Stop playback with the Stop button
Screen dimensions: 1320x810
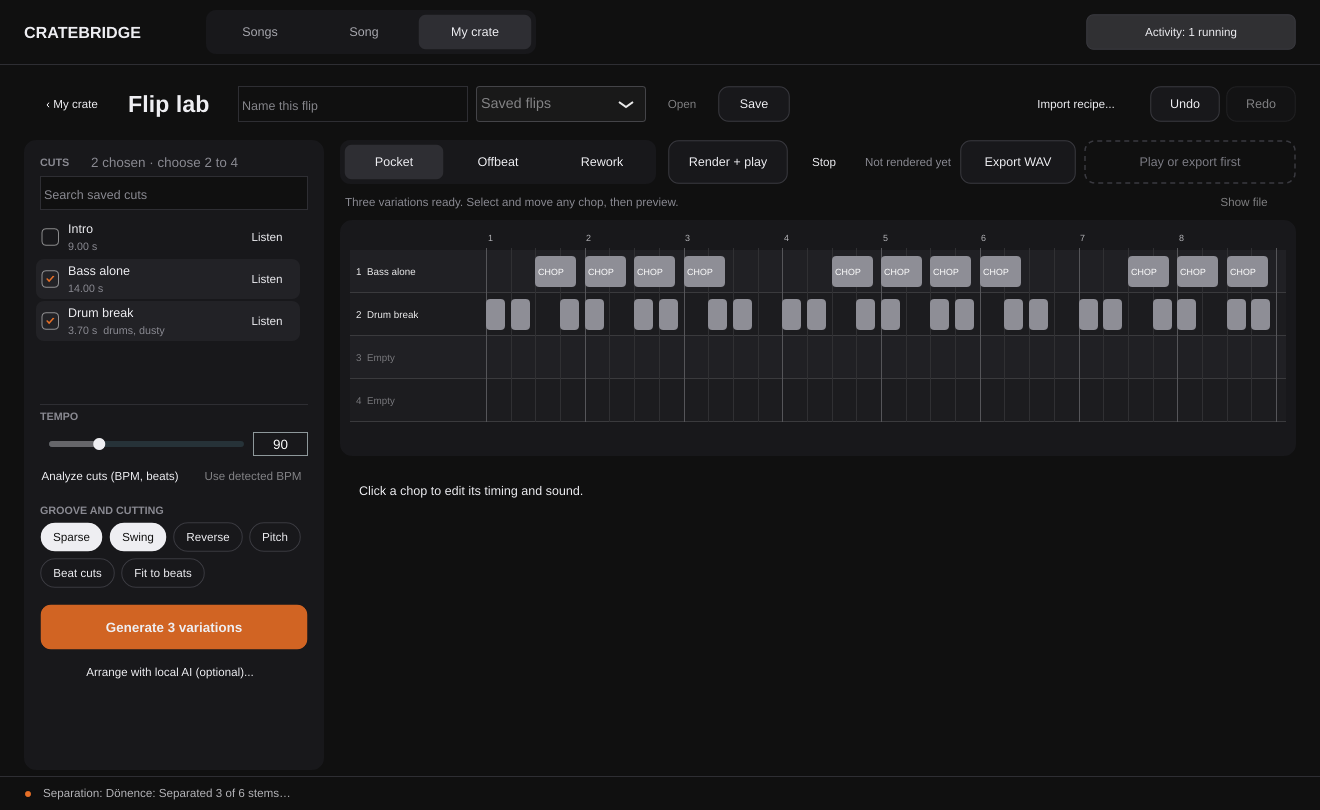824,162
